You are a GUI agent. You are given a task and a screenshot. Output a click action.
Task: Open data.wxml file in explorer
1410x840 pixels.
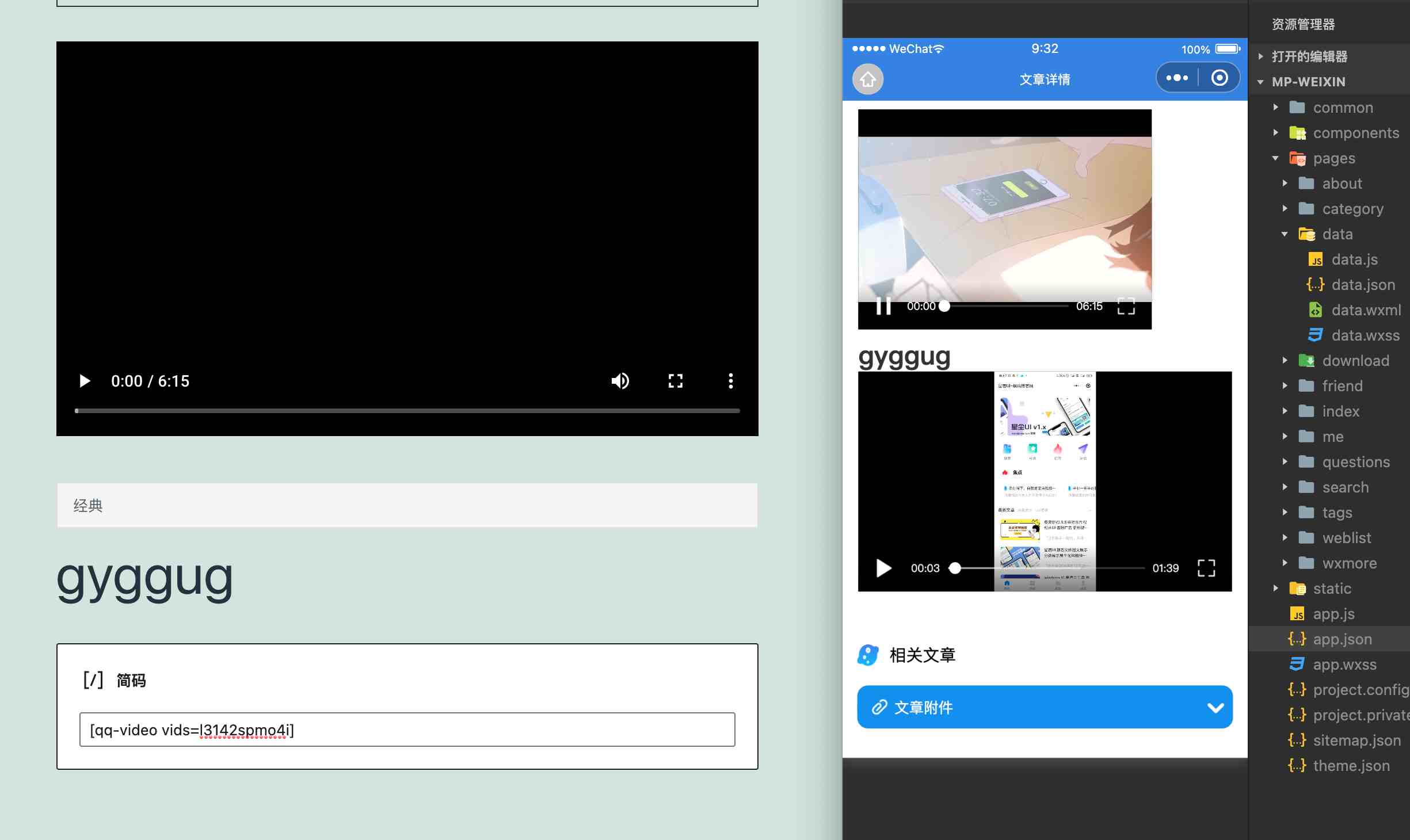[1366, 310]
